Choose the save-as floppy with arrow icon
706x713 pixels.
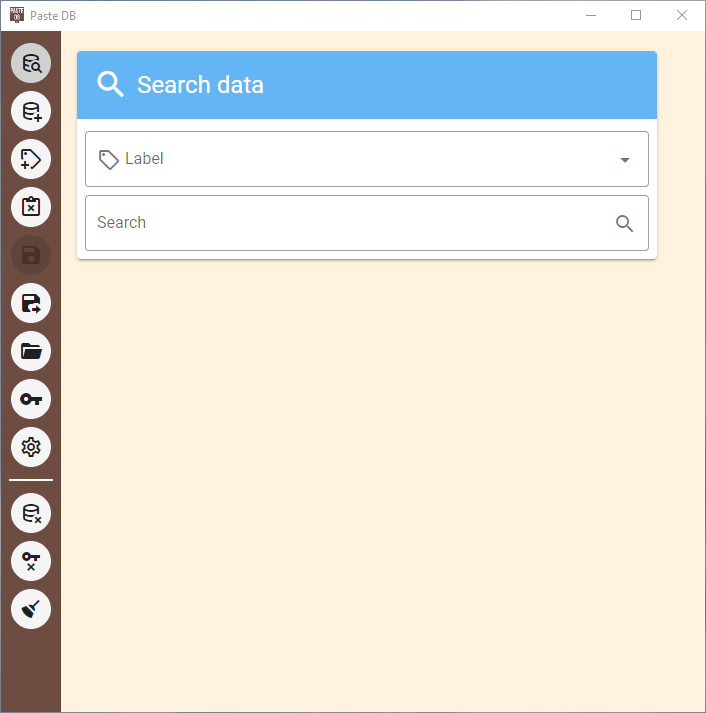(x=31, y=303)
